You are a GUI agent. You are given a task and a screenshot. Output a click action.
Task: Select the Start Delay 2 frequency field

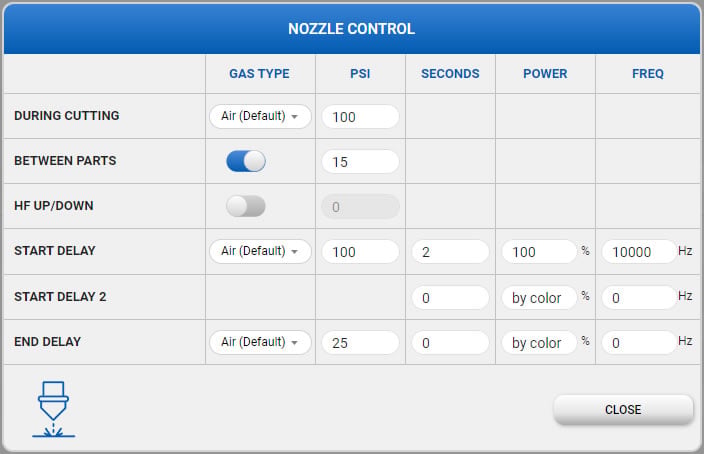[x=639, y=297]
